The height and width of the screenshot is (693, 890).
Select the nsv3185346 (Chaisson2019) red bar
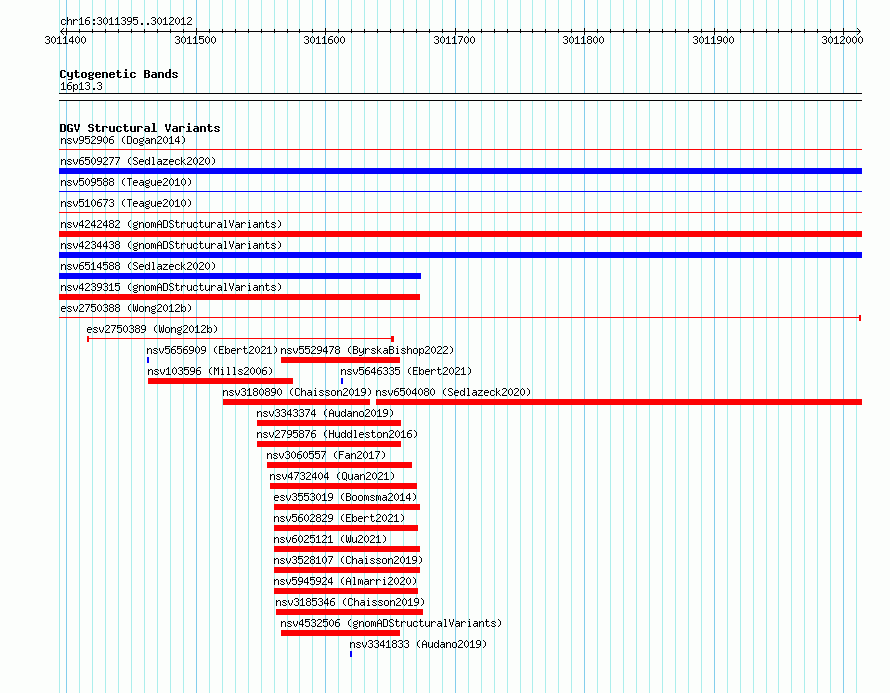(350, 612)
